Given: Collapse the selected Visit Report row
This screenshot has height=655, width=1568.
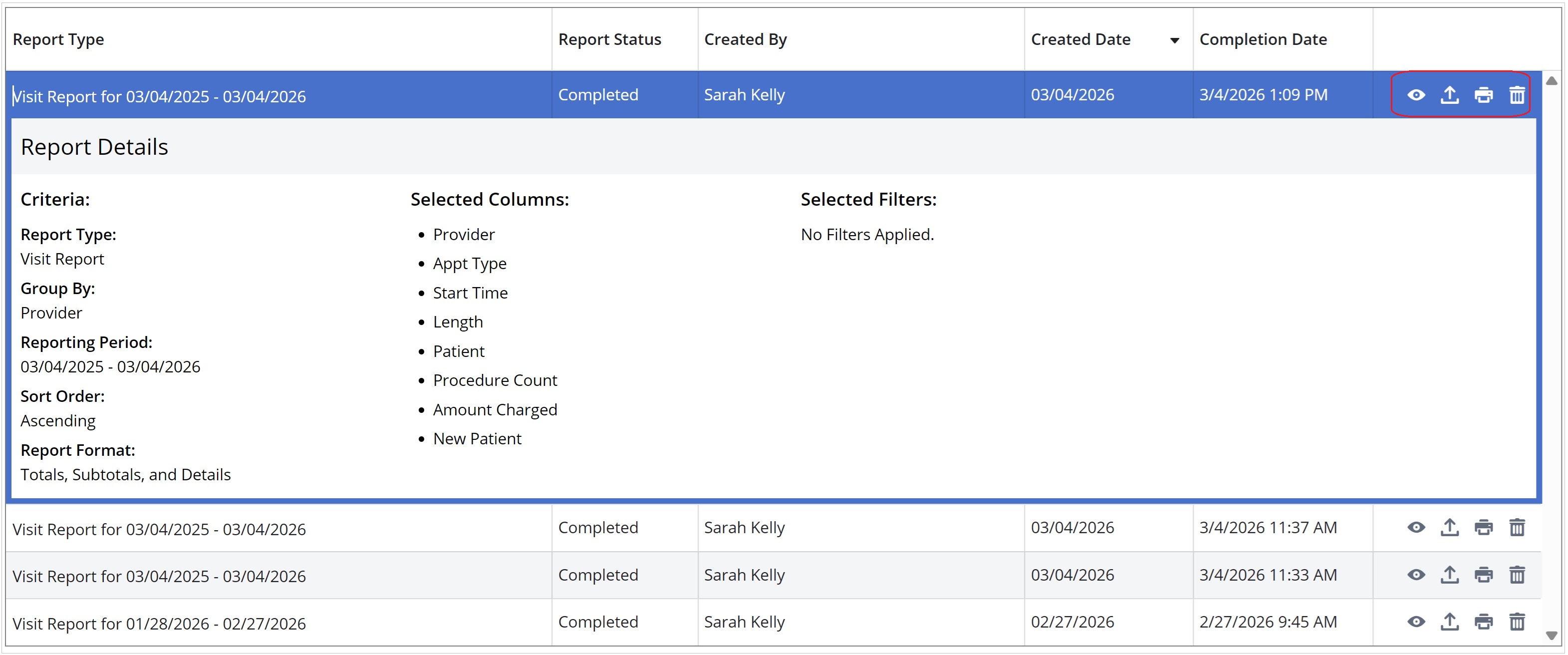Looking at the screenshot, I should coord(158,96).
